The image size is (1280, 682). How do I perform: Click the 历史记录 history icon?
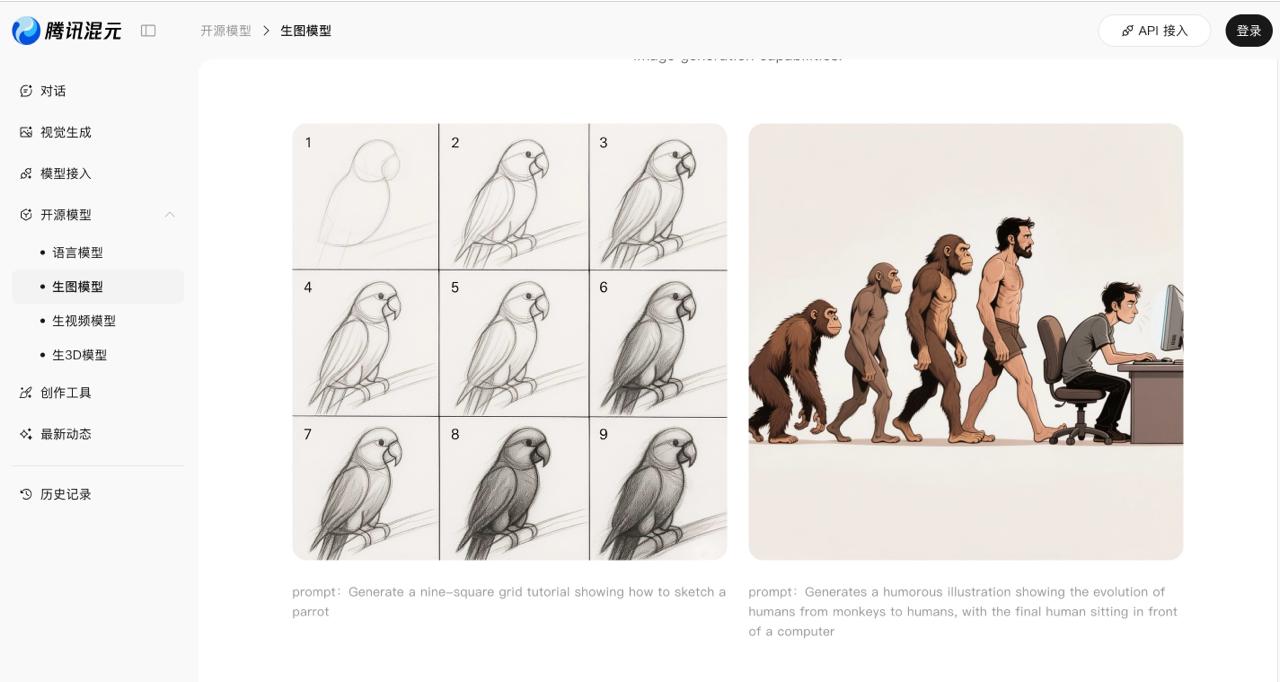tap(26, 494)
